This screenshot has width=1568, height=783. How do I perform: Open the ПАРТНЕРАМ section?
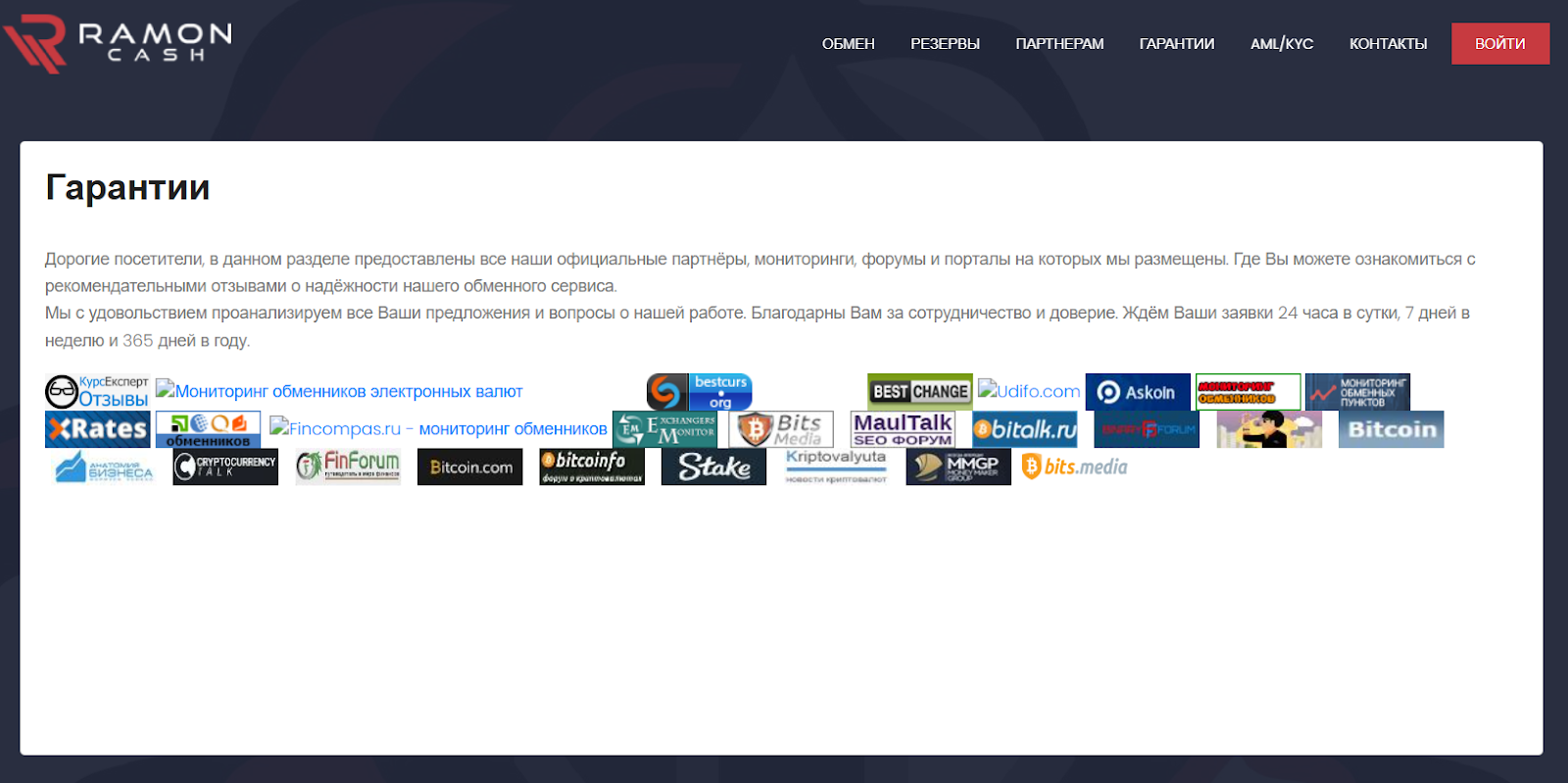[x=1059, y=44]
